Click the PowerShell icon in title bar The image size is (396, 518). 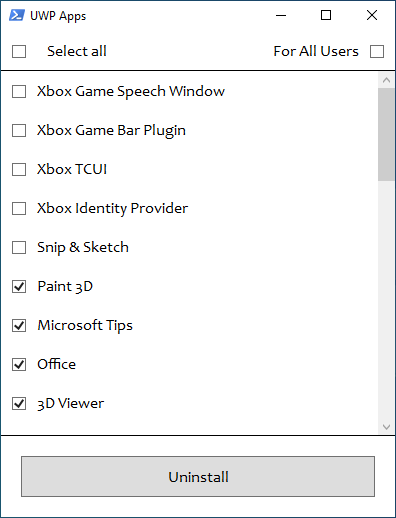[17, 15]
